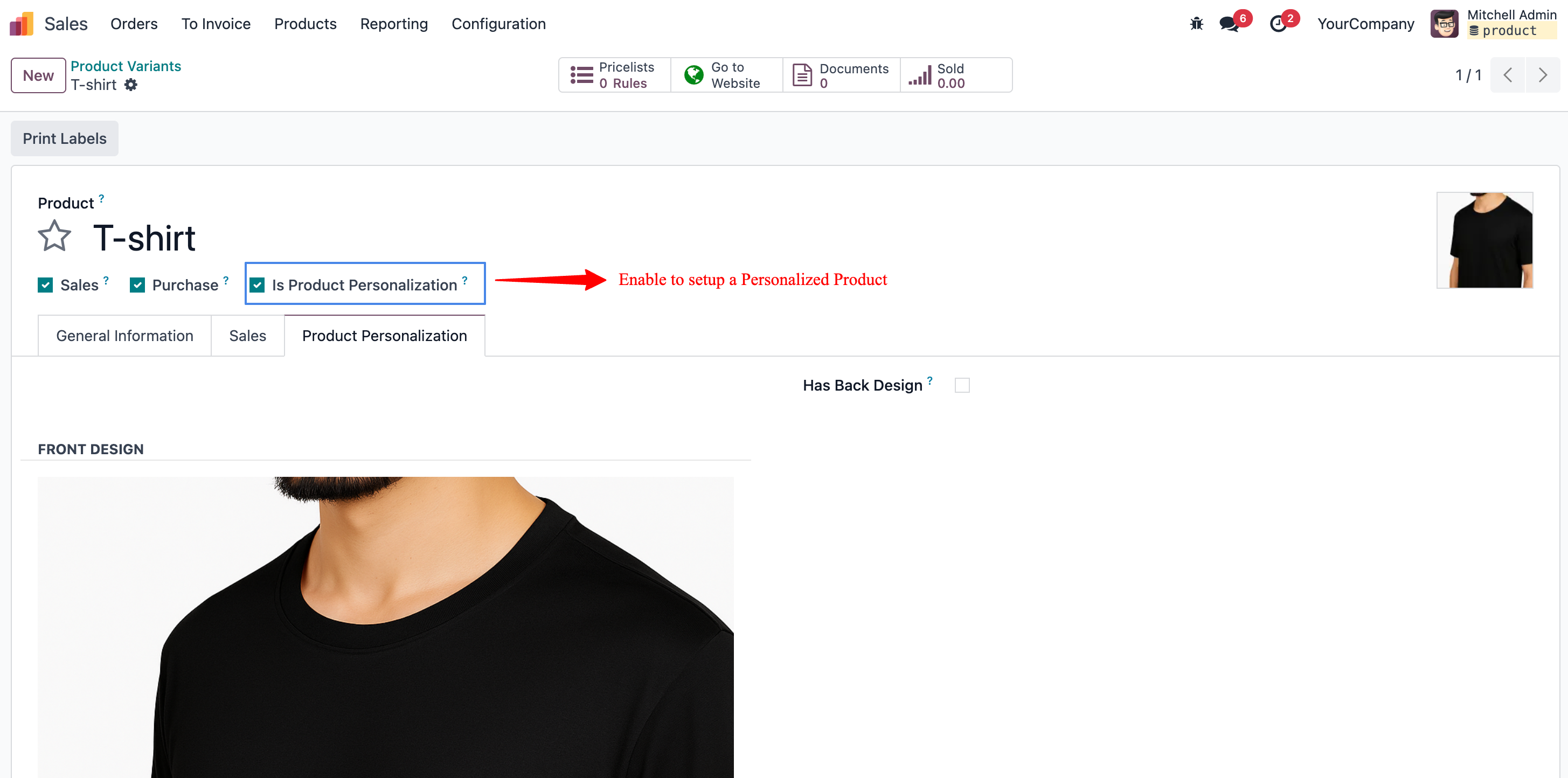Click the 1 / 1 pager counter
This screenshot has height=778, width=1568.
[x=1468, y=75]
